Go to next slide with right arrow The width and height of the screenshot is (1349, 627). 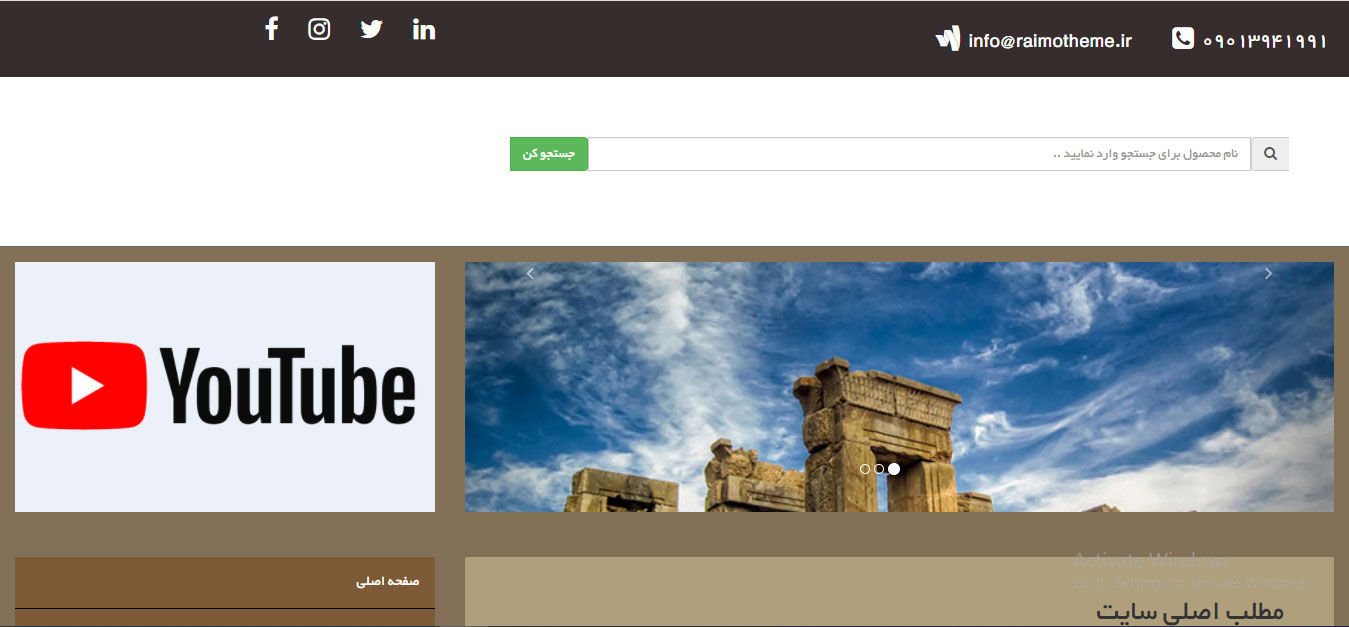click(1268, 274)
